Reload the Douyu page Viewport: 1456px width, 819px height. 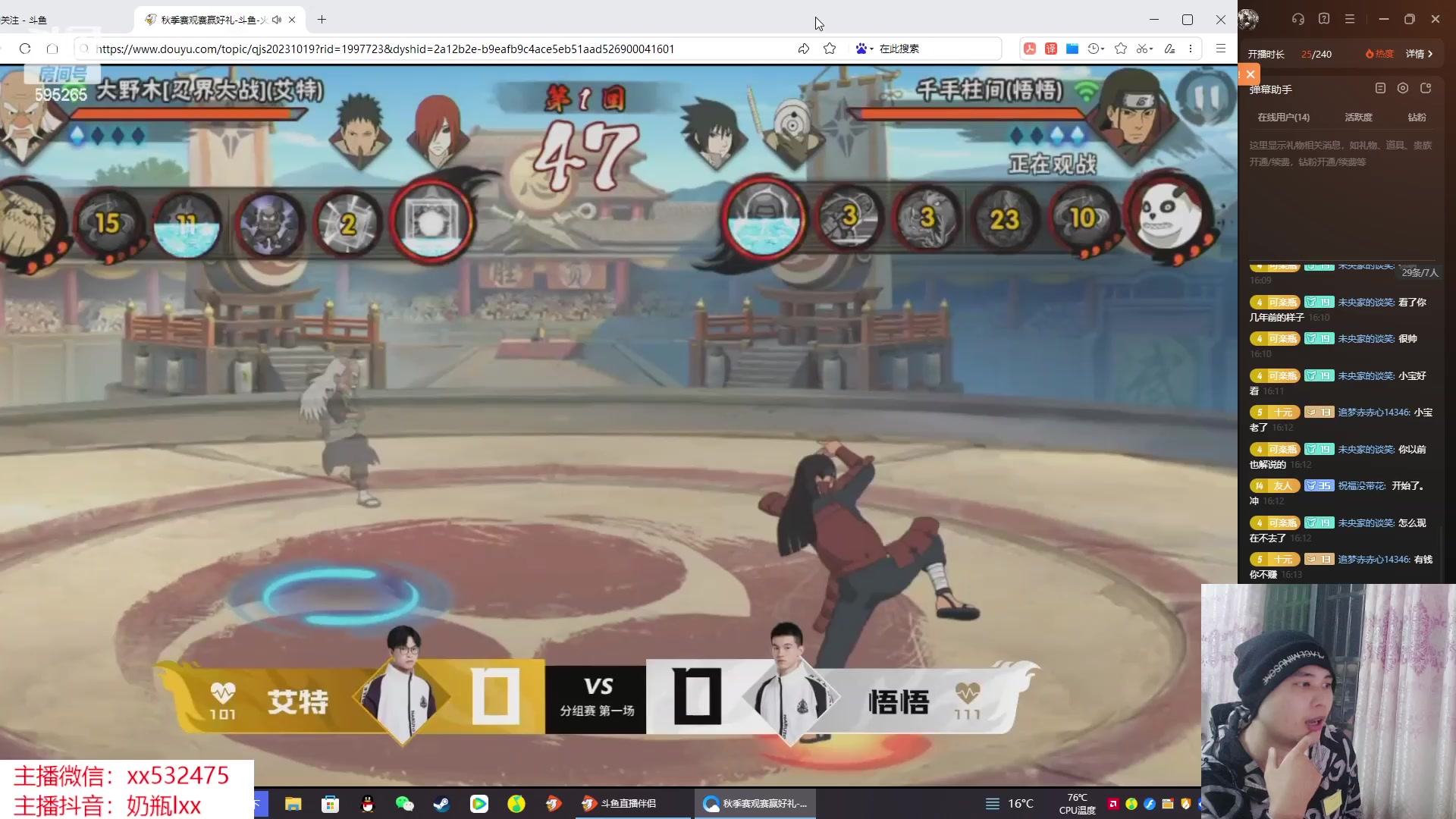coord(25,49)
